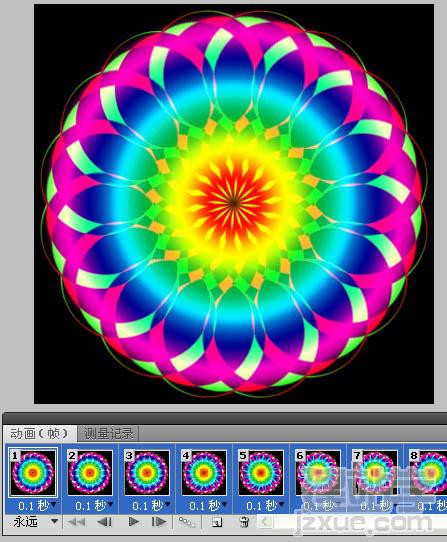Advance to the next animation frame
The height and width of the screenshot is (542, 447).
(x=158, y=521)
